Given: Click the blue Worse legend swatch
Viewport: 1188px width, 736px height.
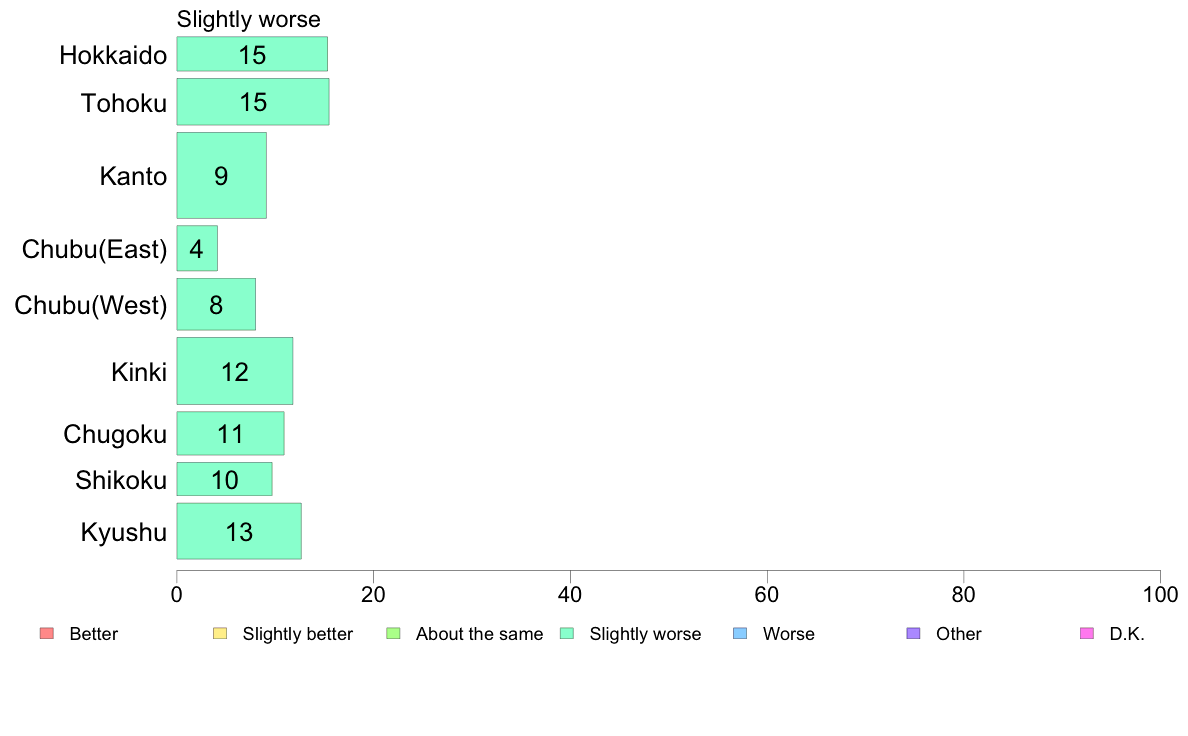Looking at the screenshot, I should [x=740, y=633].
